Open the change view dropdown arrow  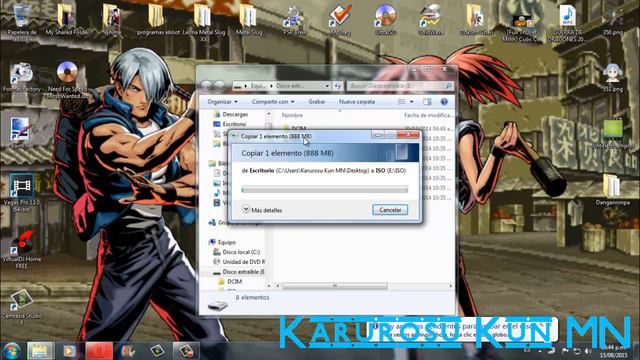(411, 102)
